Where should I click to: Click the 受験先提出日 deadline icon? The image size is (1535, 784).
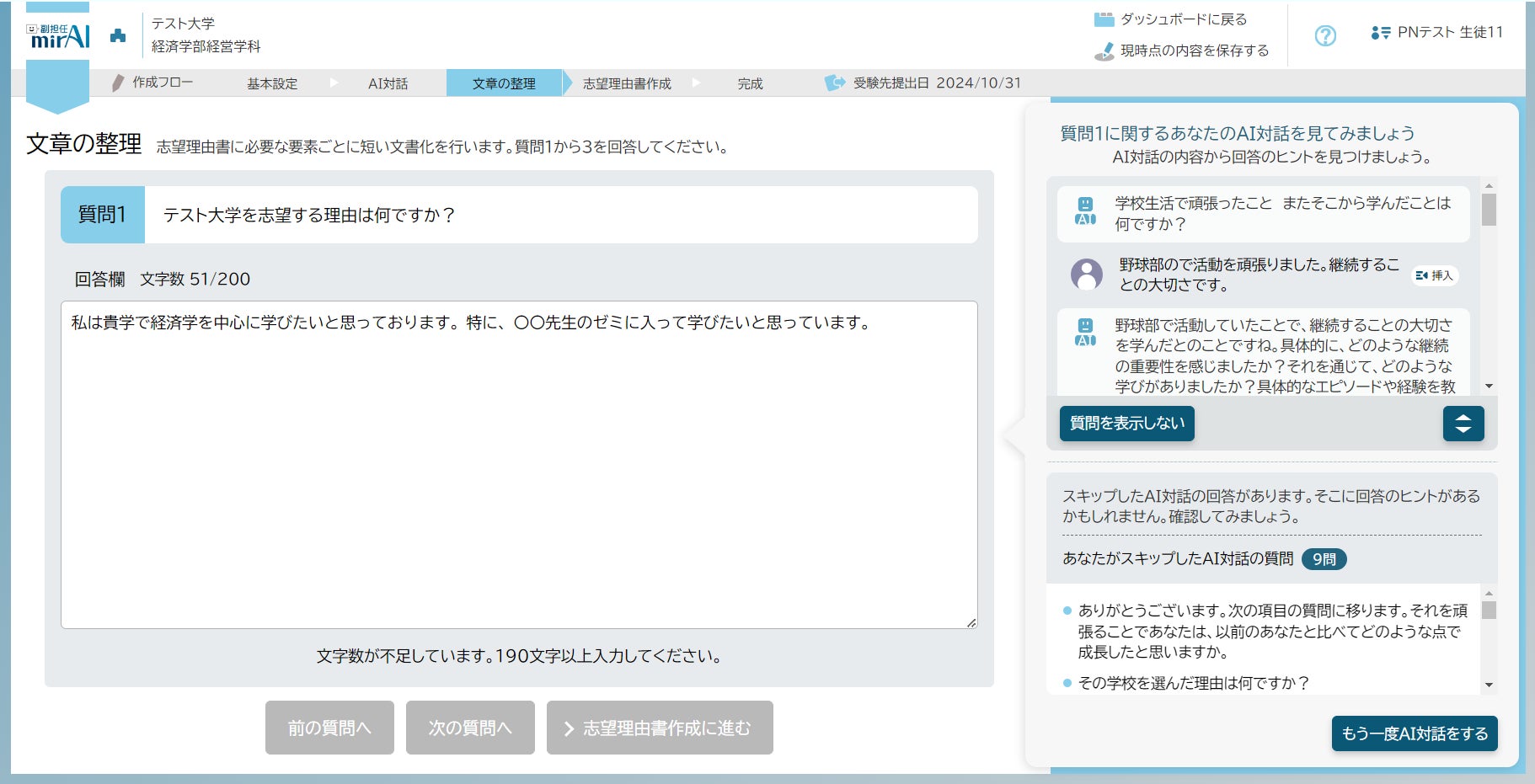pos(834,83)
